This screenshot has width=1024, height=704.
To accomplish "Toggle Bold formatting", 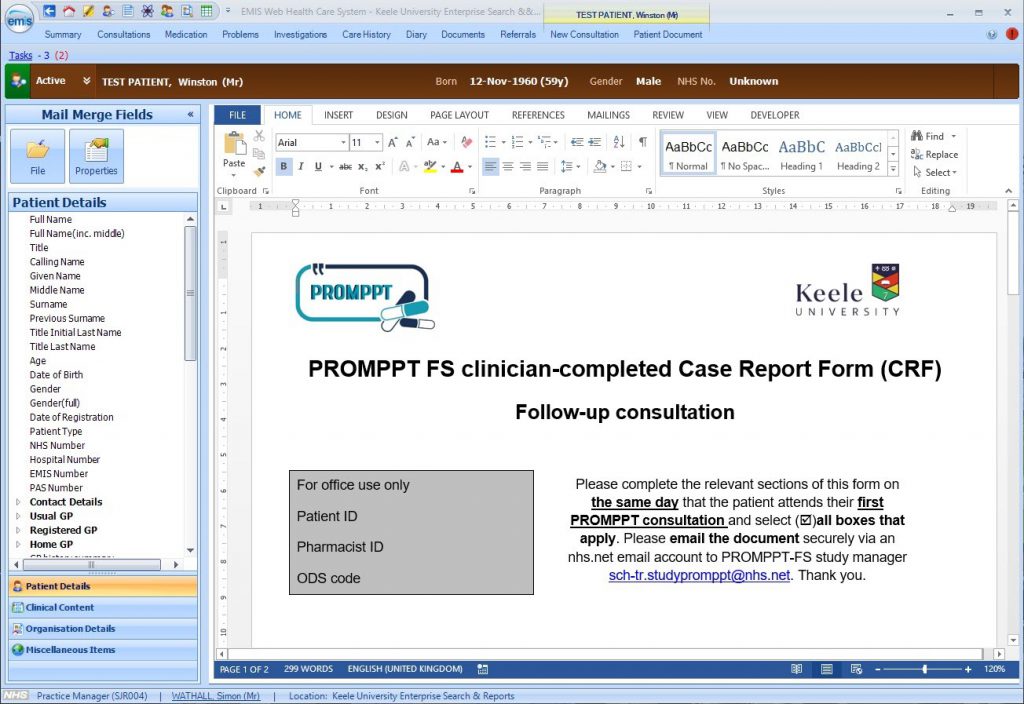I will pos(283,167).
